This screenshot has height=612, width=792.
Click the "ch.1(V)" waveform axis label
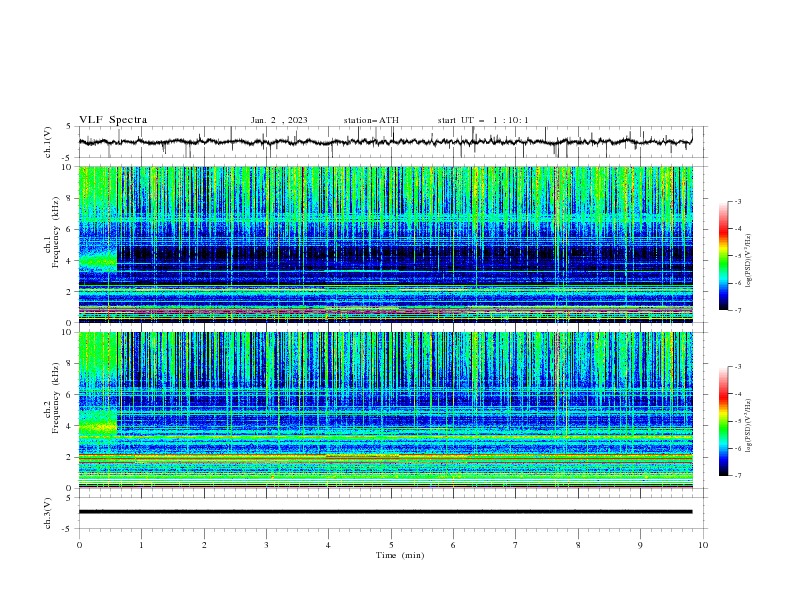point(48,142)
